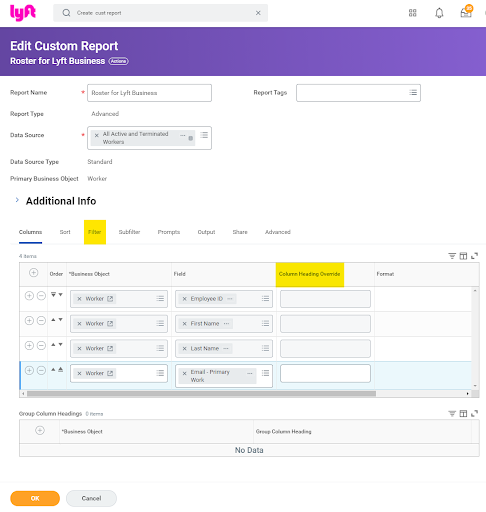Move Employee ID row down one

click(61, 295)
